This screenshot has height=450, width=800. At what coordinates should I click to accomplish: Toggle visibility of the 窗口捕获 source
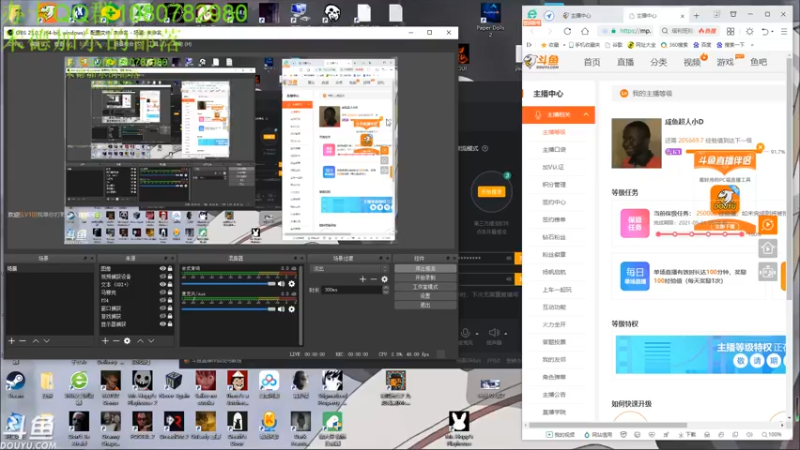[x=163, y=308]
